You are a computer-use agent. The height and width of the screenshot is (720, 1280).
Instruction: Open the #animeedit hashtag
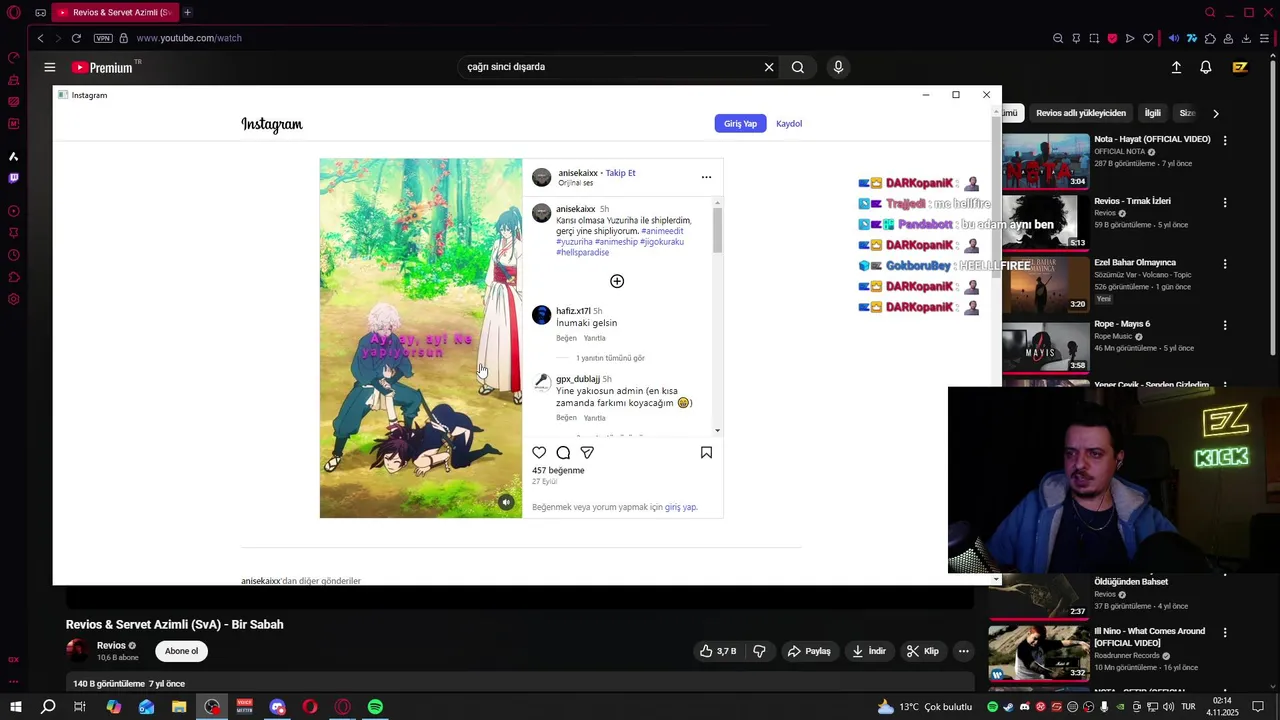tap(662, 231)
